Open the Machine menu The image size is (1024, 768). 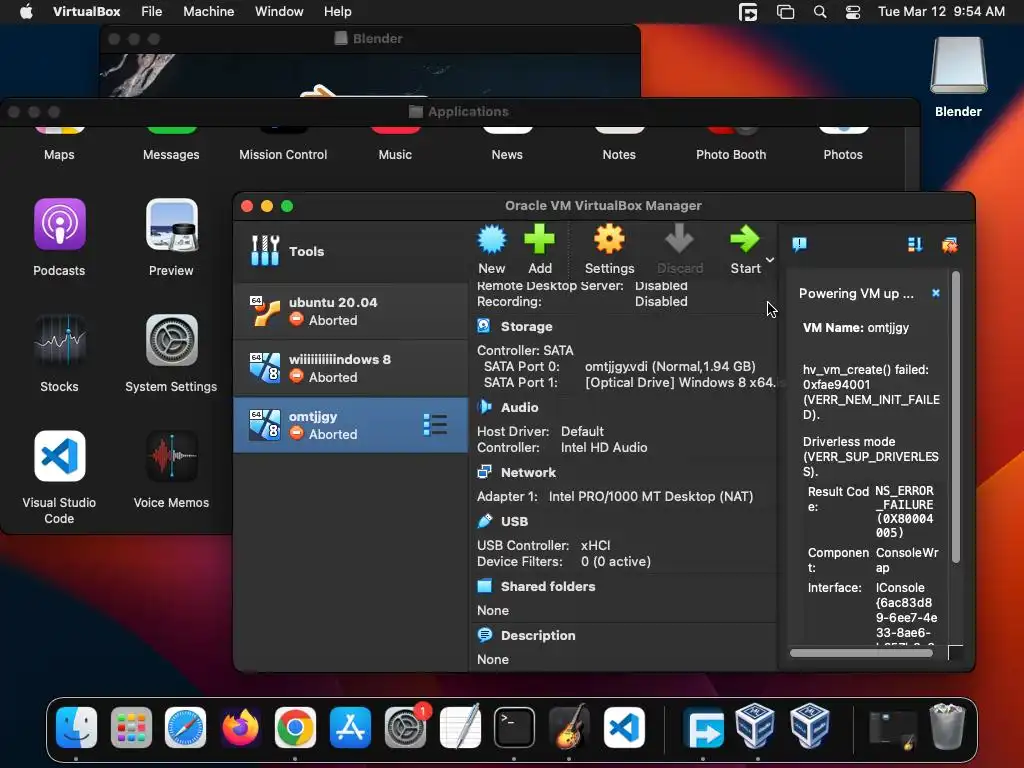point(208,12)
